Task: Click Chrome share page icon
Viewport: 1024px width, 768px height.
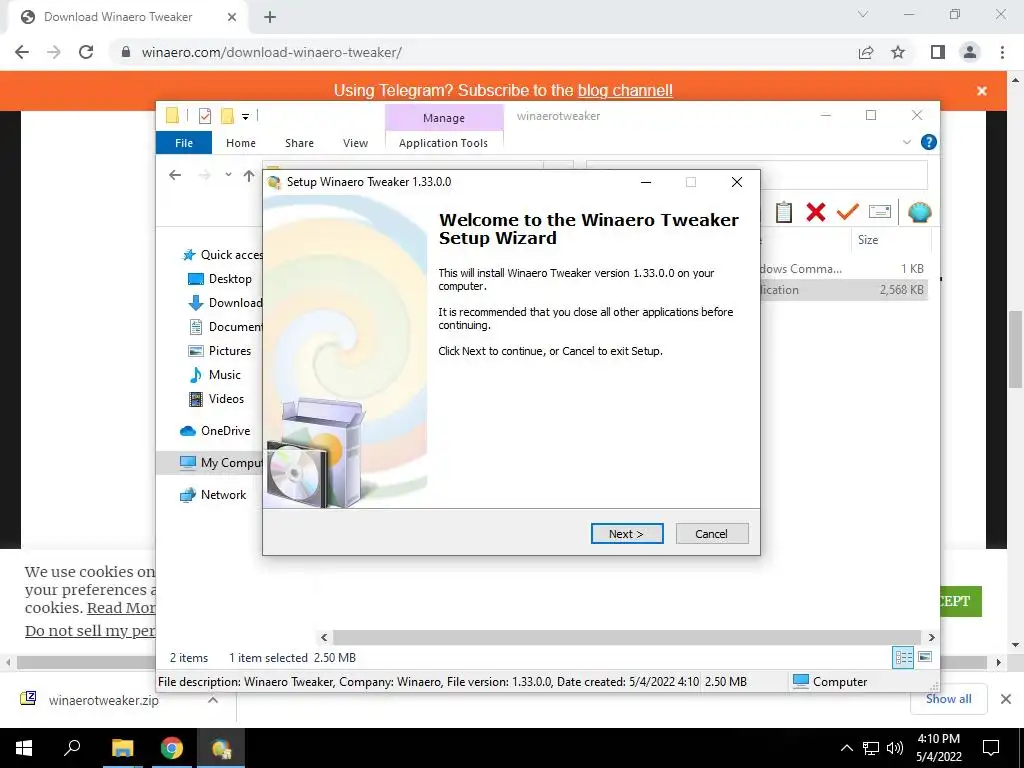Action: click(x=866, y=52)
